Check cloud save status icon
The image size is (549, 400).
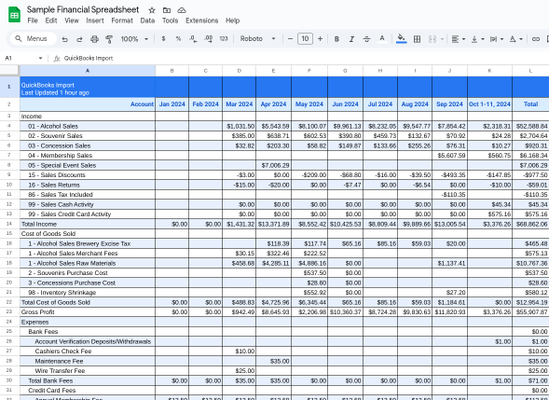coord(181,10)
